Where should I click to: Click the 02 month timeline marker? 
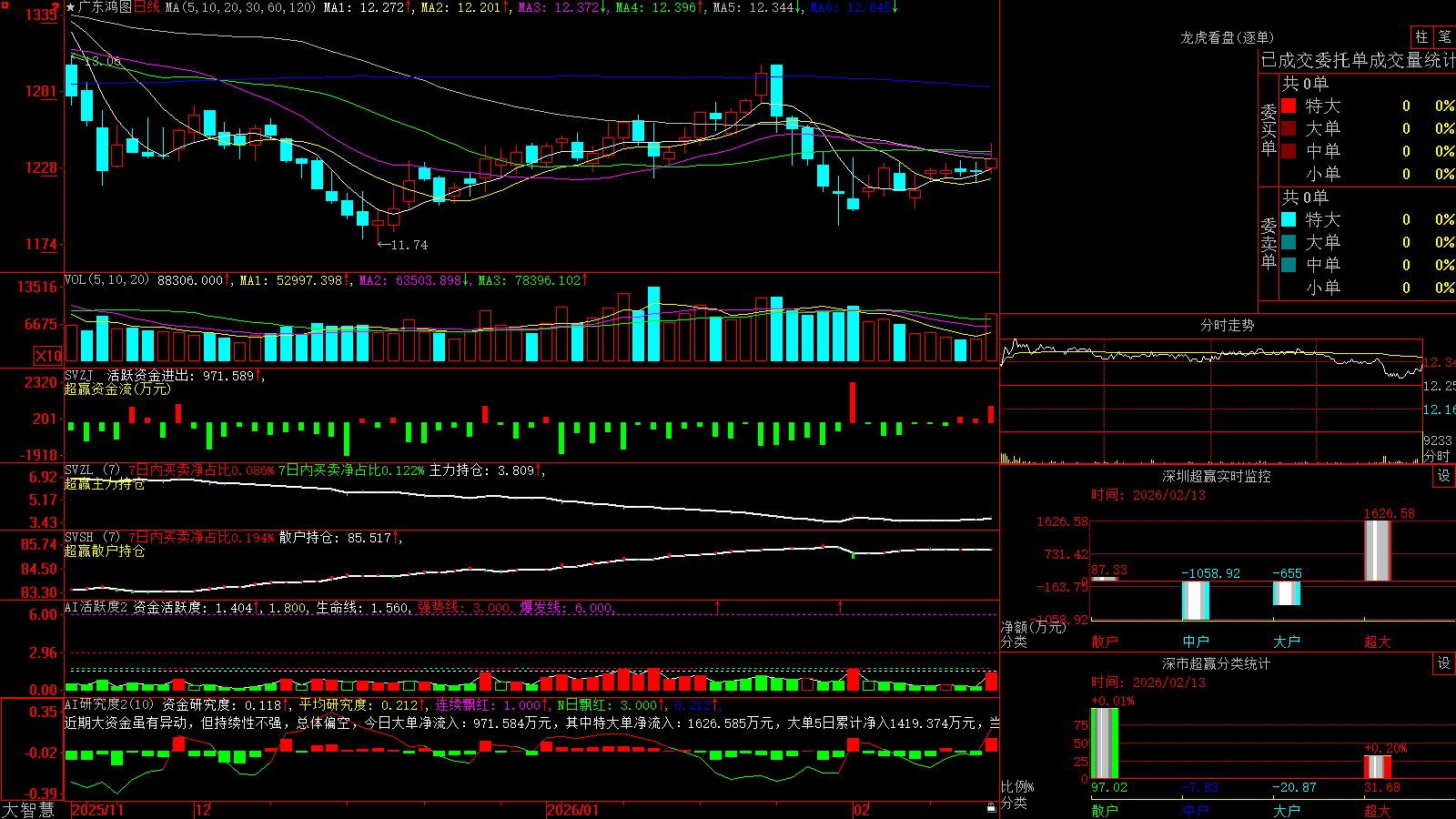pos(862,810)
